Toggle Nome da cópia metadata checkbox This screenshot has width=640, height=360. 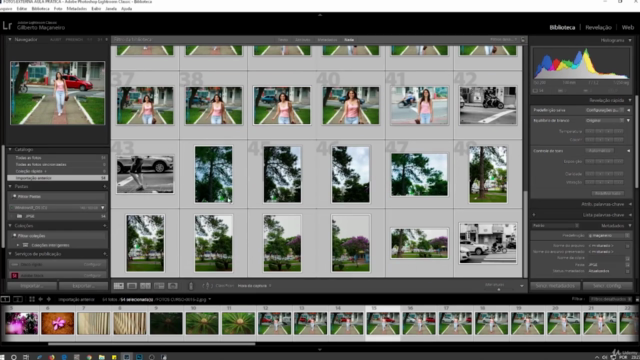627,258
